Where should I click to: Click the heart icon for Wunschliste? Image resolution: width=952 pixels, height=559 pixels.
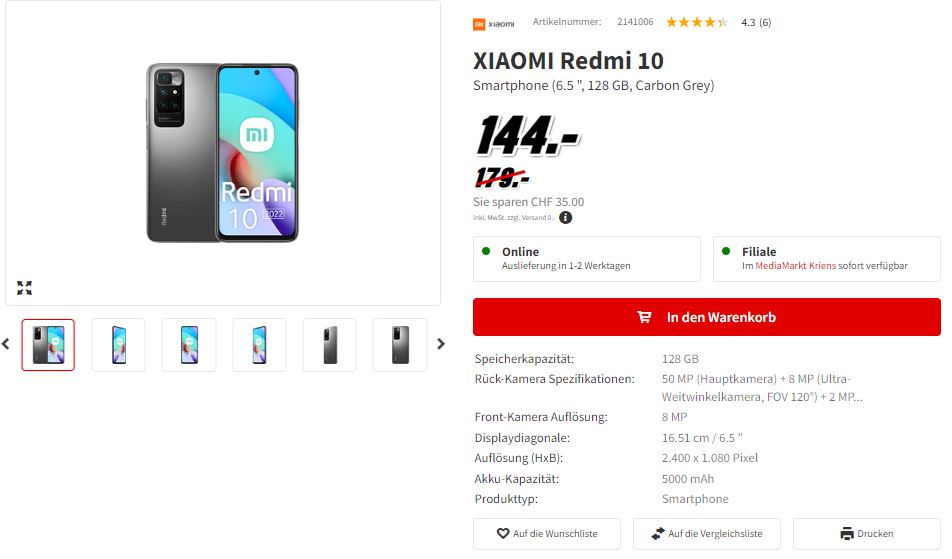(x=503, y=534)
